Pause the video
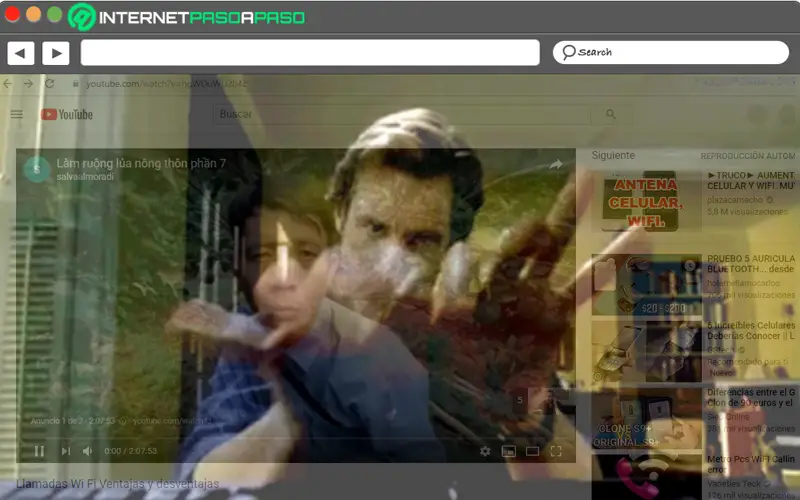800x500 pixels. (x=39, y=451)
